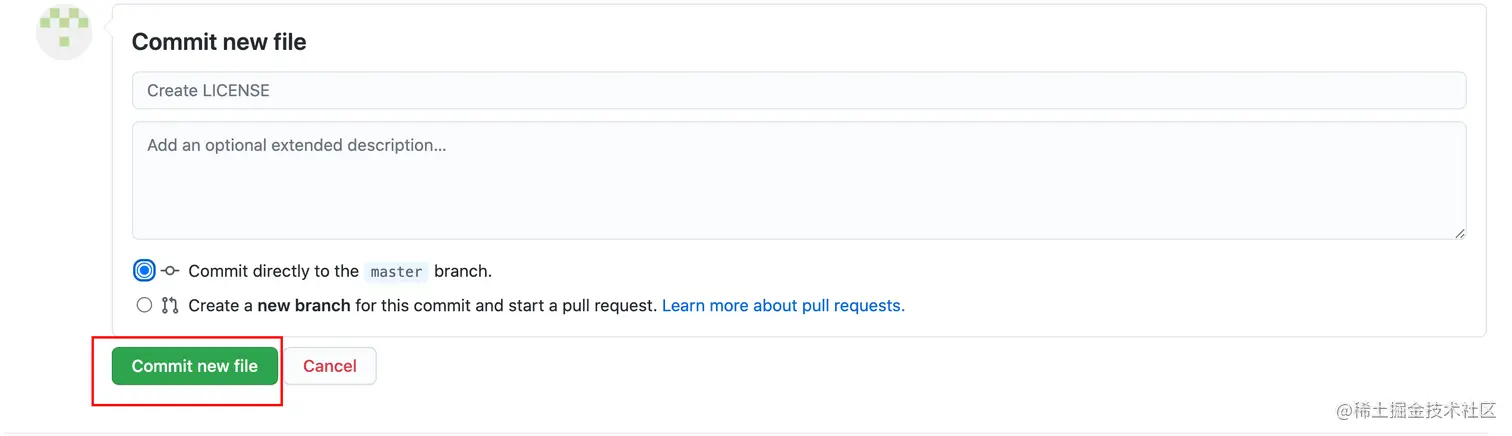Select the create new branch radio
The width and height of the screenshot is (1512, 436).
[x=144, y=305]
